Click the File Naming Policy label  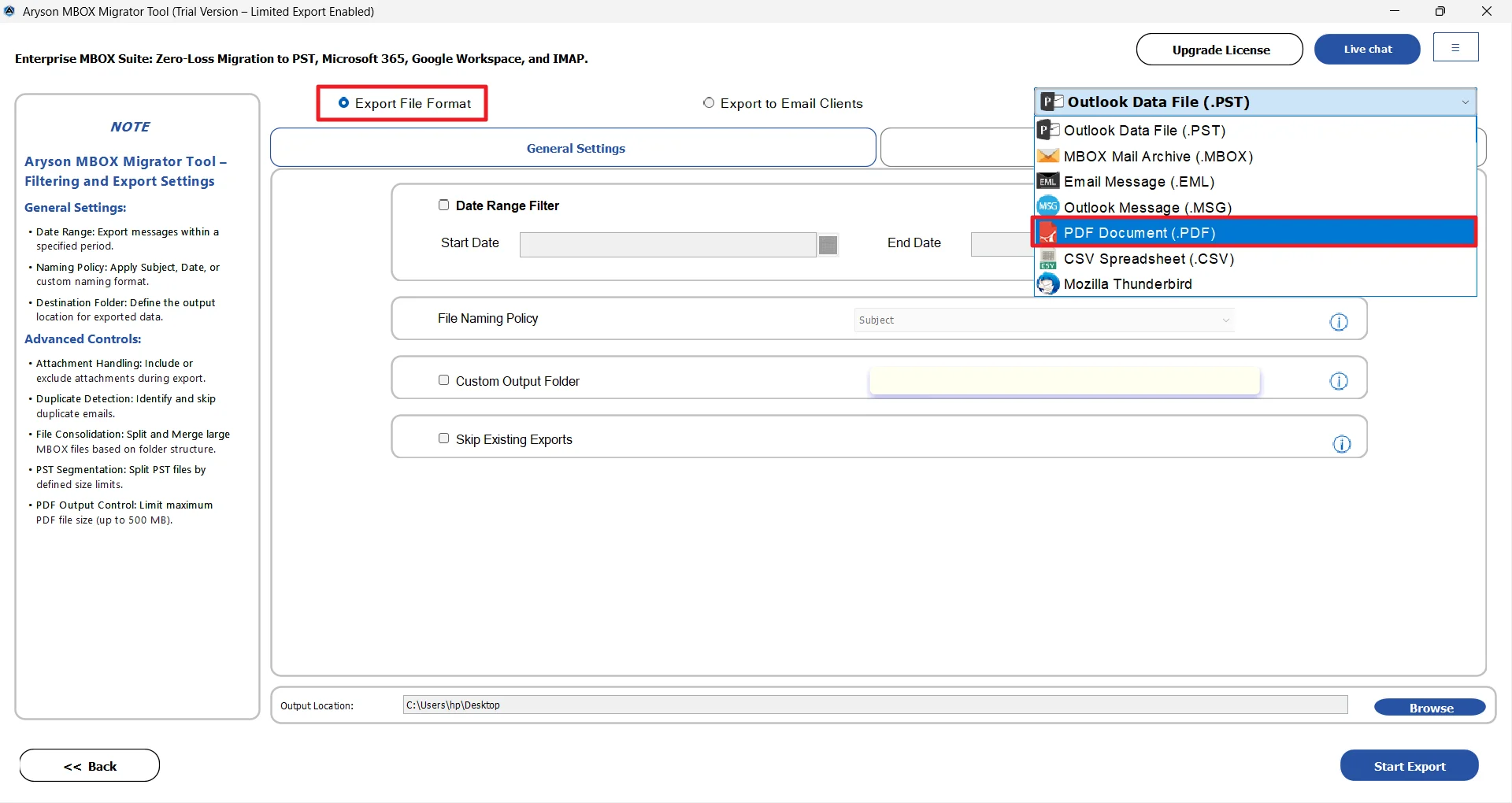pos(487,318)
